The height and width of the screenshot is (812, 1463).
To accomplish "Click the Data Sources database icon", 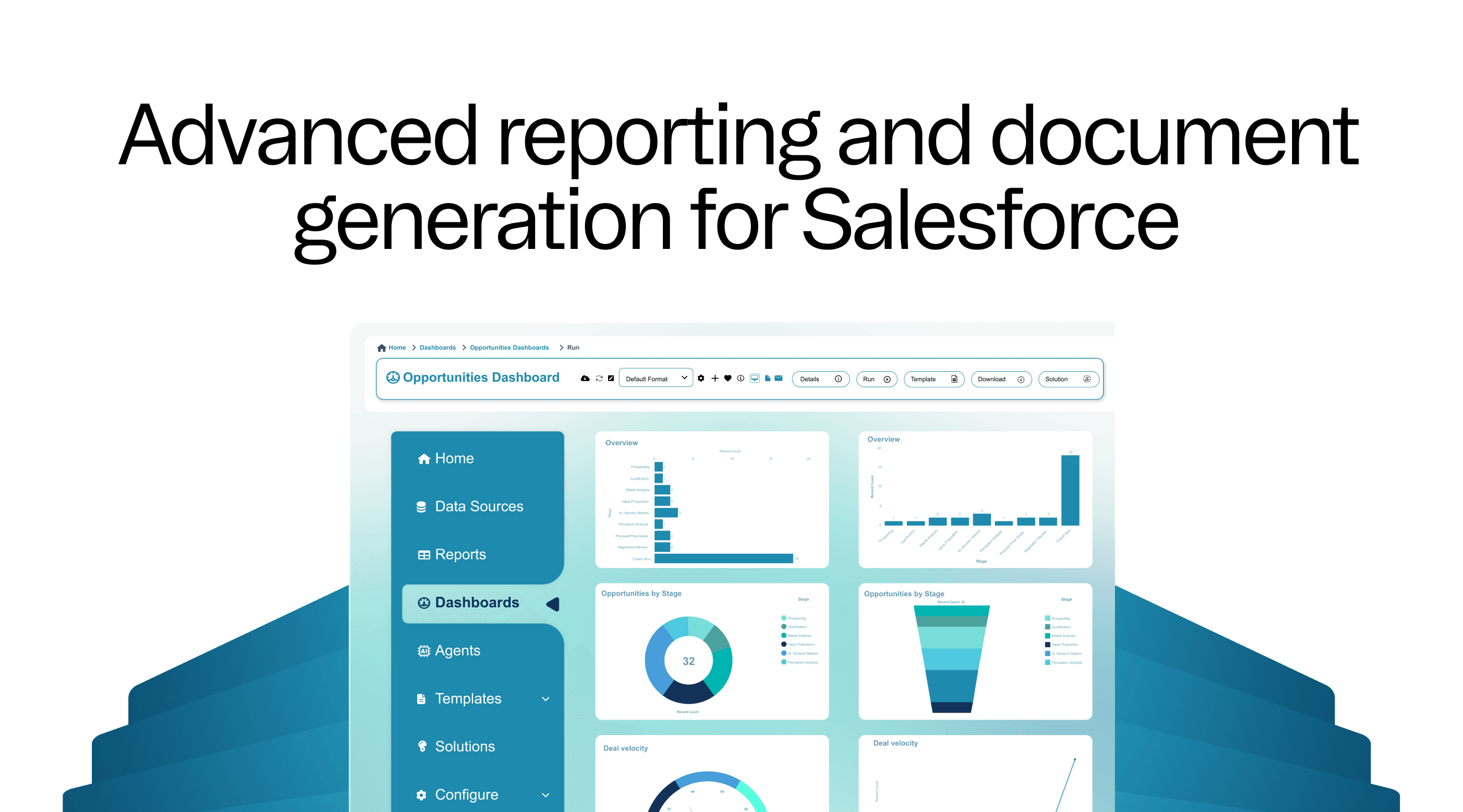I will click(422, 507).
